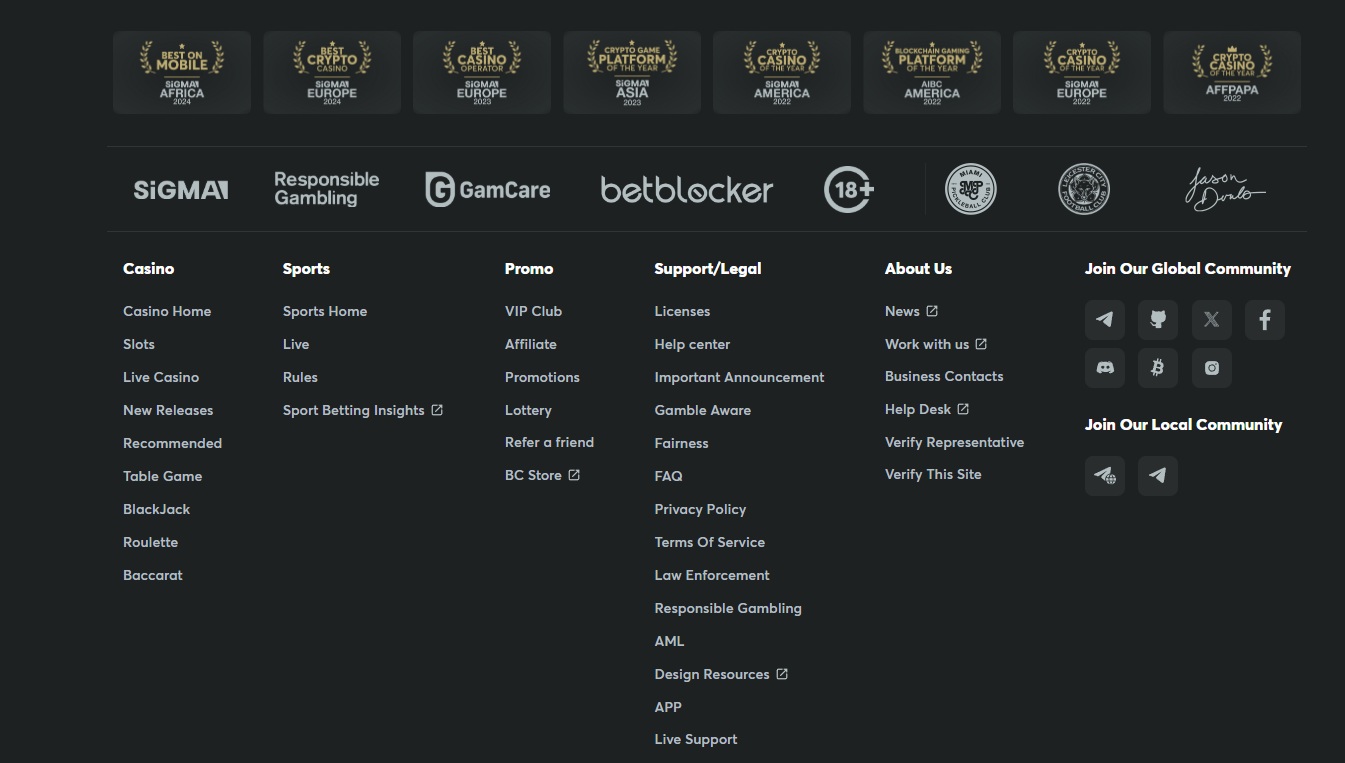Open local community Telegram icon with globe
Image resolution: width=1345 pixels, height=763 pixels.
[x=1105, y=476]
